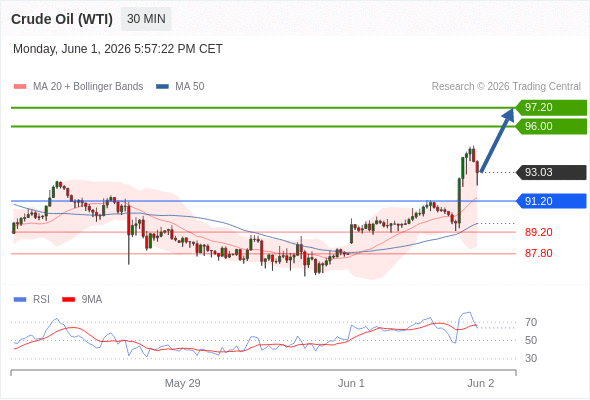Click the 91.20 blue pivot tag
Image resolution: width=590 pixels, height=400 pixels.
[551, 201]
